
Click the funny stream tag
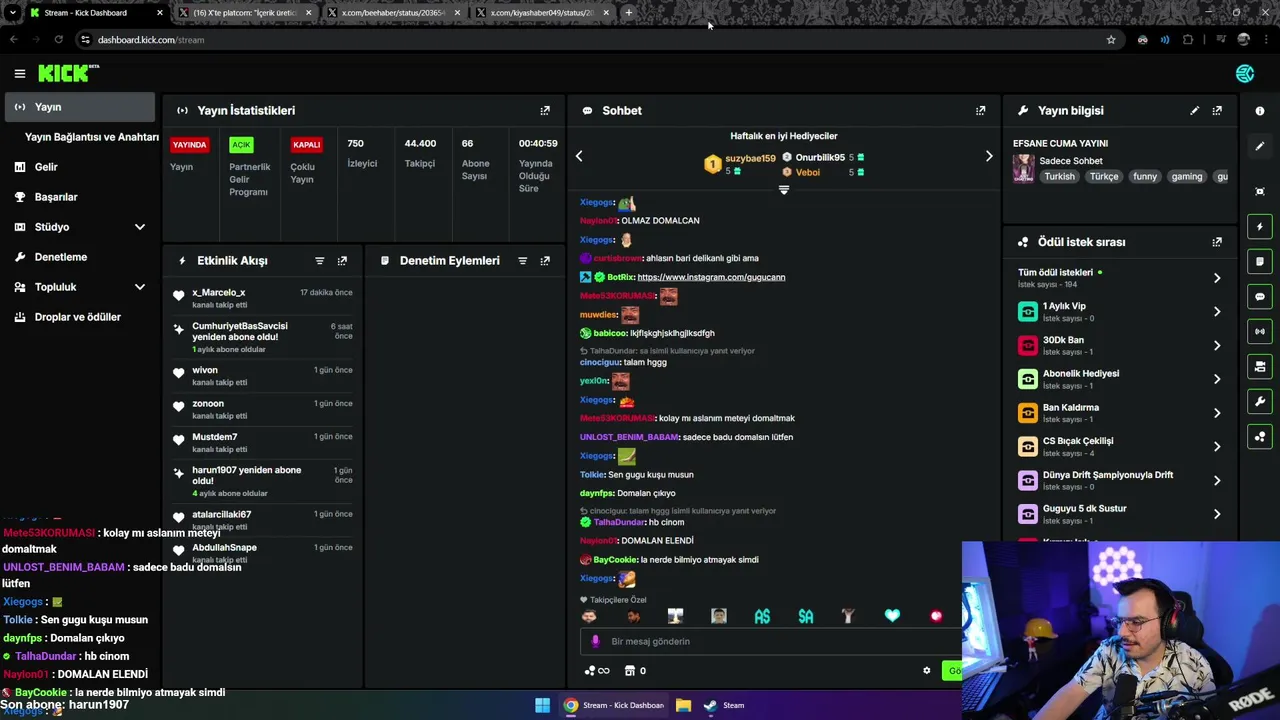click(1145, 177)
